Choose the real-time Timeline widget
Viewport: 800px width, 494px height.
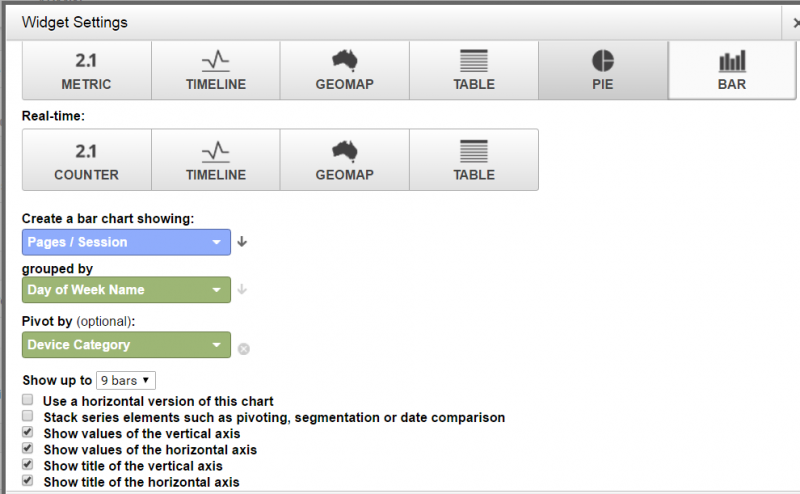point(216,160)
